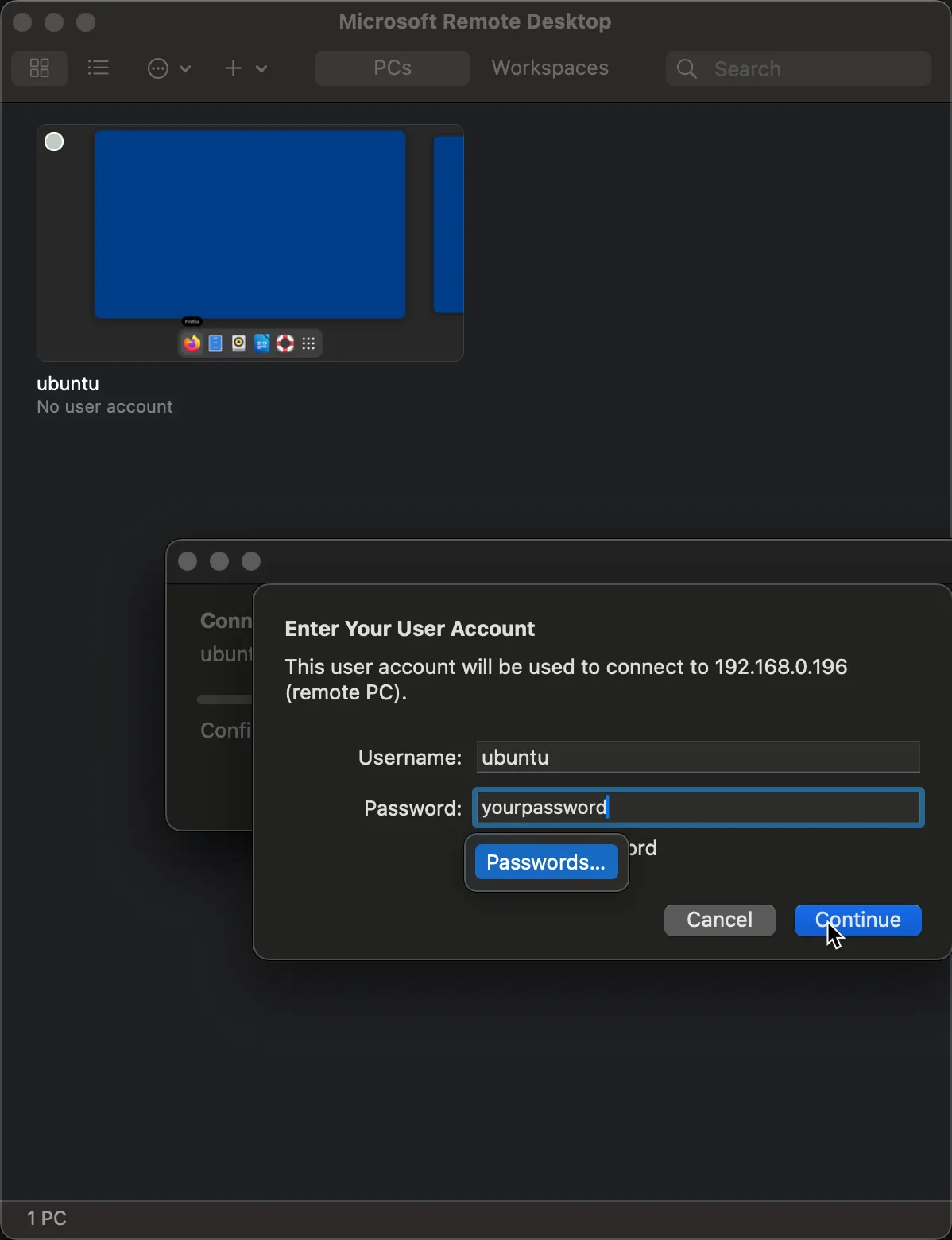Click the "Enter Your User Account" heading

(x=410, y=629)
